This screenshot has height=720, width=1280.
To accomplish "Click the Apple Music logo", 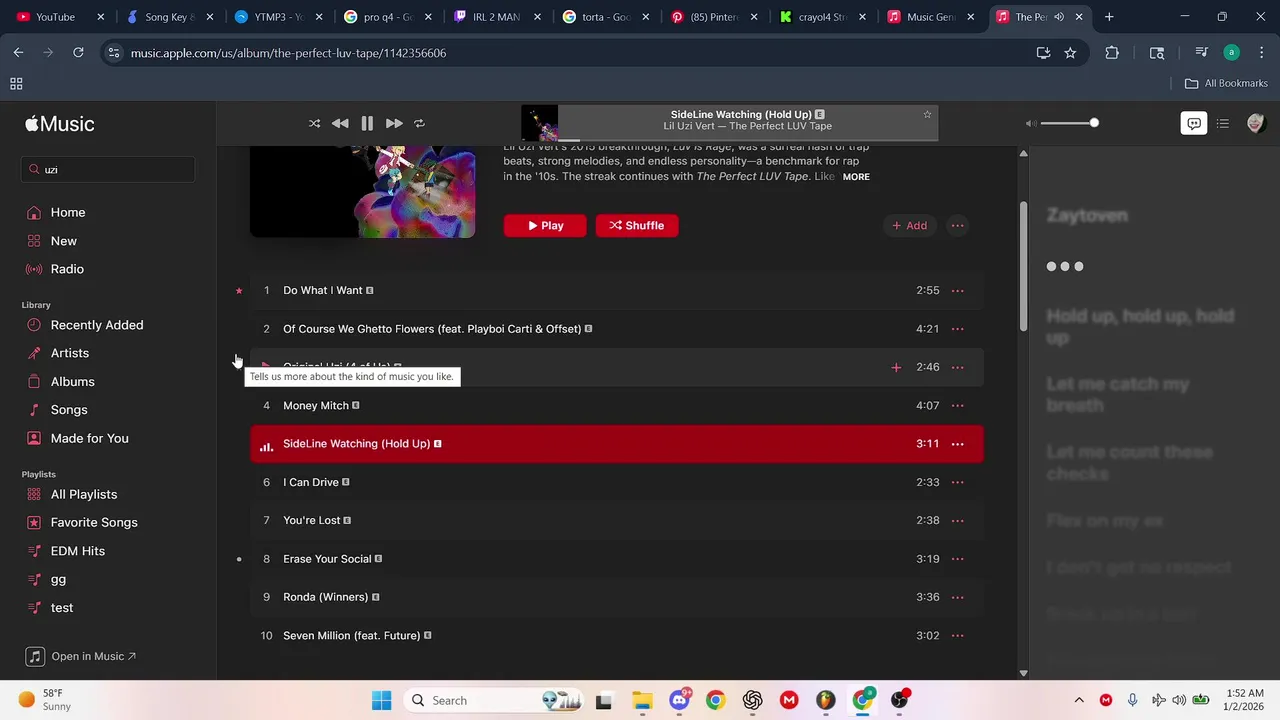I will tap(60, 124).
